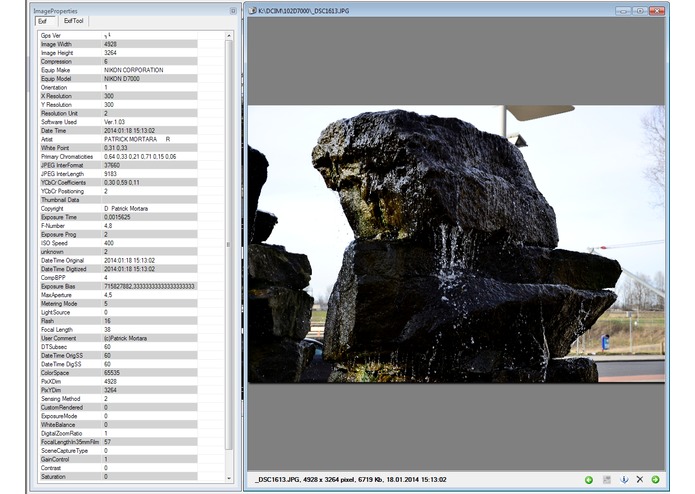Screen dimensions: 695x494
Task: Select the Image Width row
Action: (x=118, y=44)
